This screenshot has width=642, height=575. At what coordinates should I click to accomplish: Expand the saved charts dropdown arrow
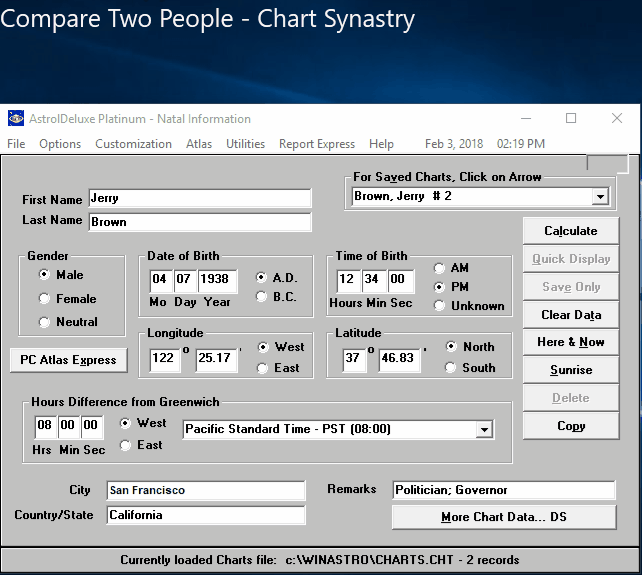pyautogui.click(x=600, y=197)
